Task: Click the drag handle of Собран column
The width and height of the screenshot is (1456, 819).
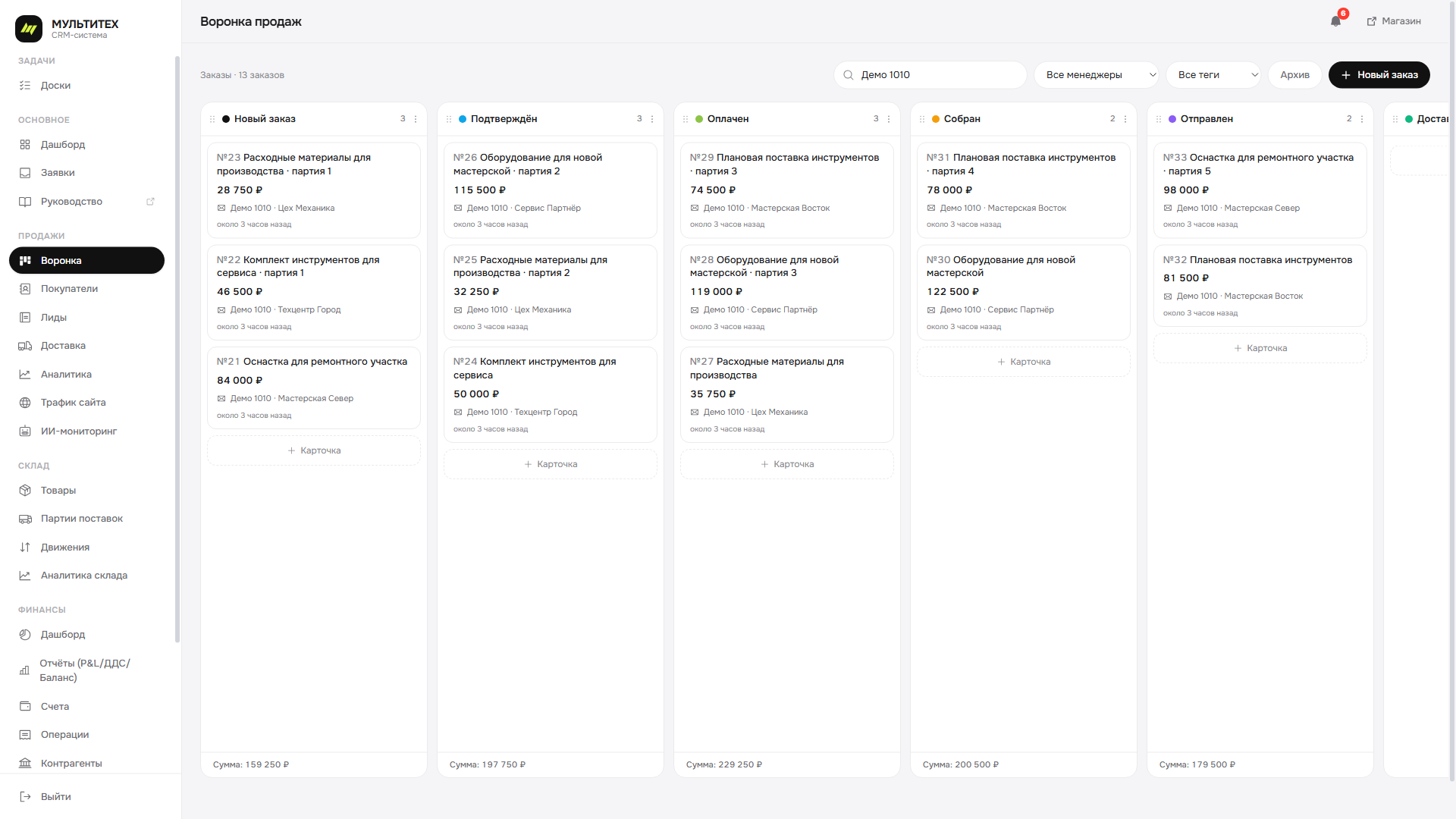Action: 922,119
